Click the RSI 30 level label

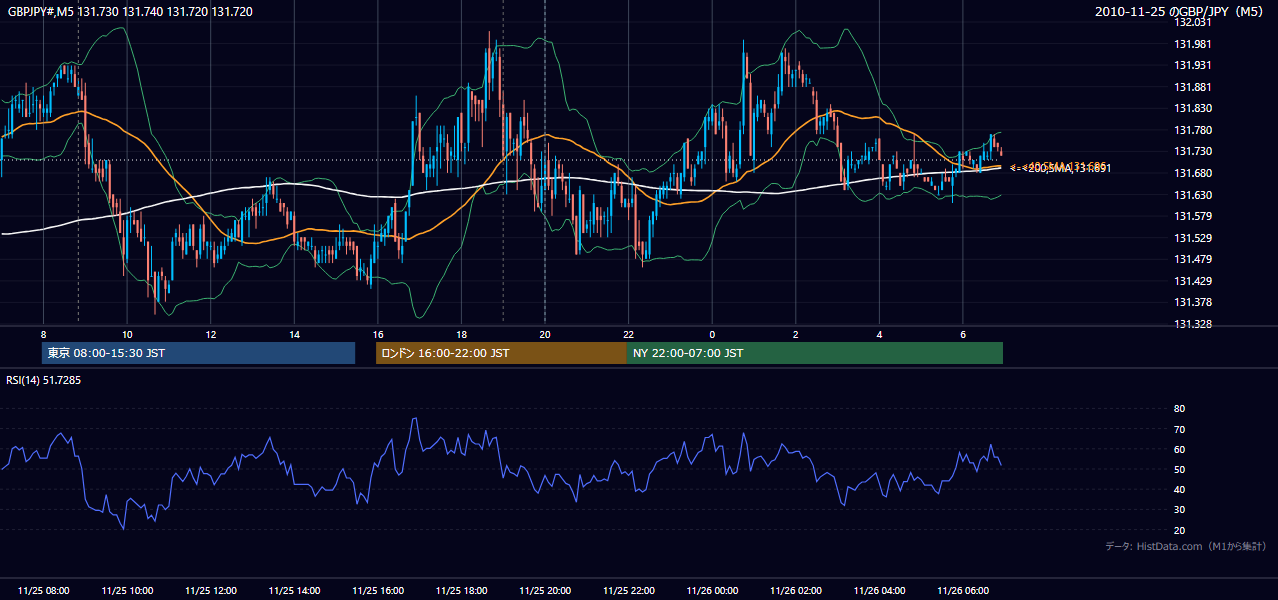coord(1179,510)
